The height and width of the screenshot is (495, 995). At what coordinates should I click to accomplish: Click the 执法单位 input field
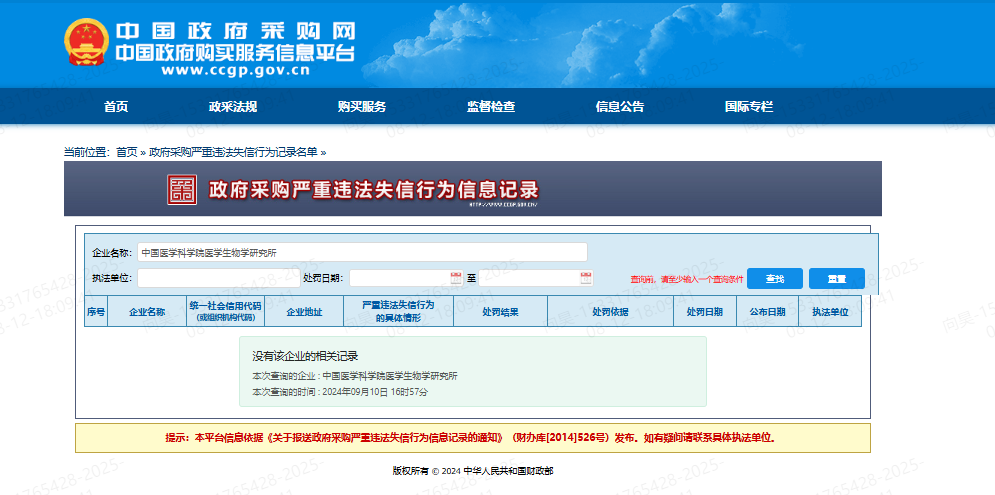pyautogui.click(x=219, y=278)
